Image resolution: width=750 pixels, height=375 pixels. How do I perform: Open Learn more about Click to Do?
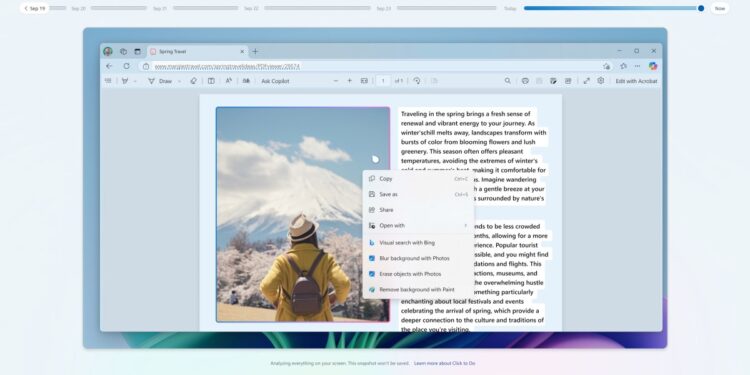click(x=444, y=364)
